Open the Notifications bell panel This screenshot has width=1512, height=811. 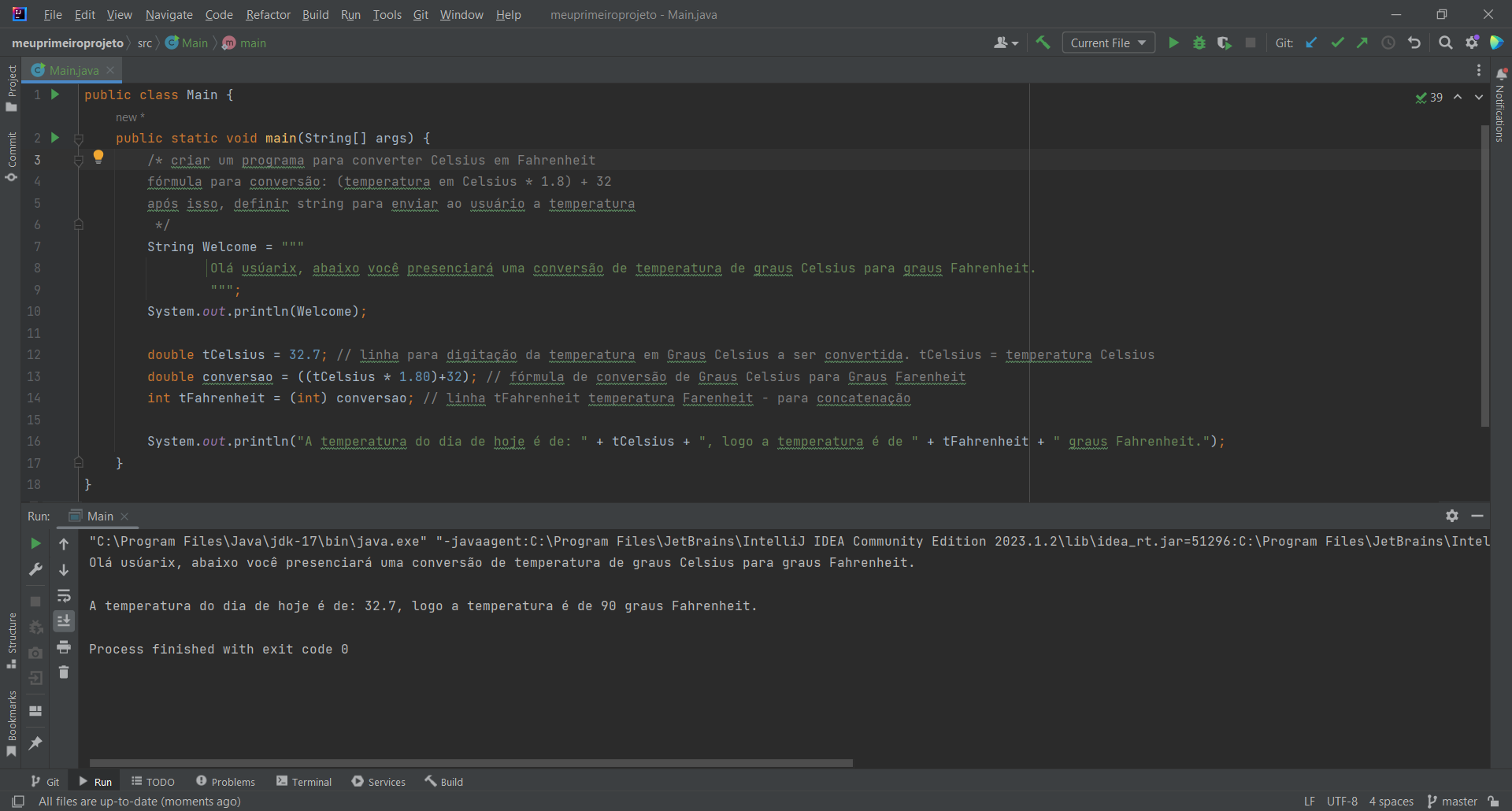pos(1501,74)
